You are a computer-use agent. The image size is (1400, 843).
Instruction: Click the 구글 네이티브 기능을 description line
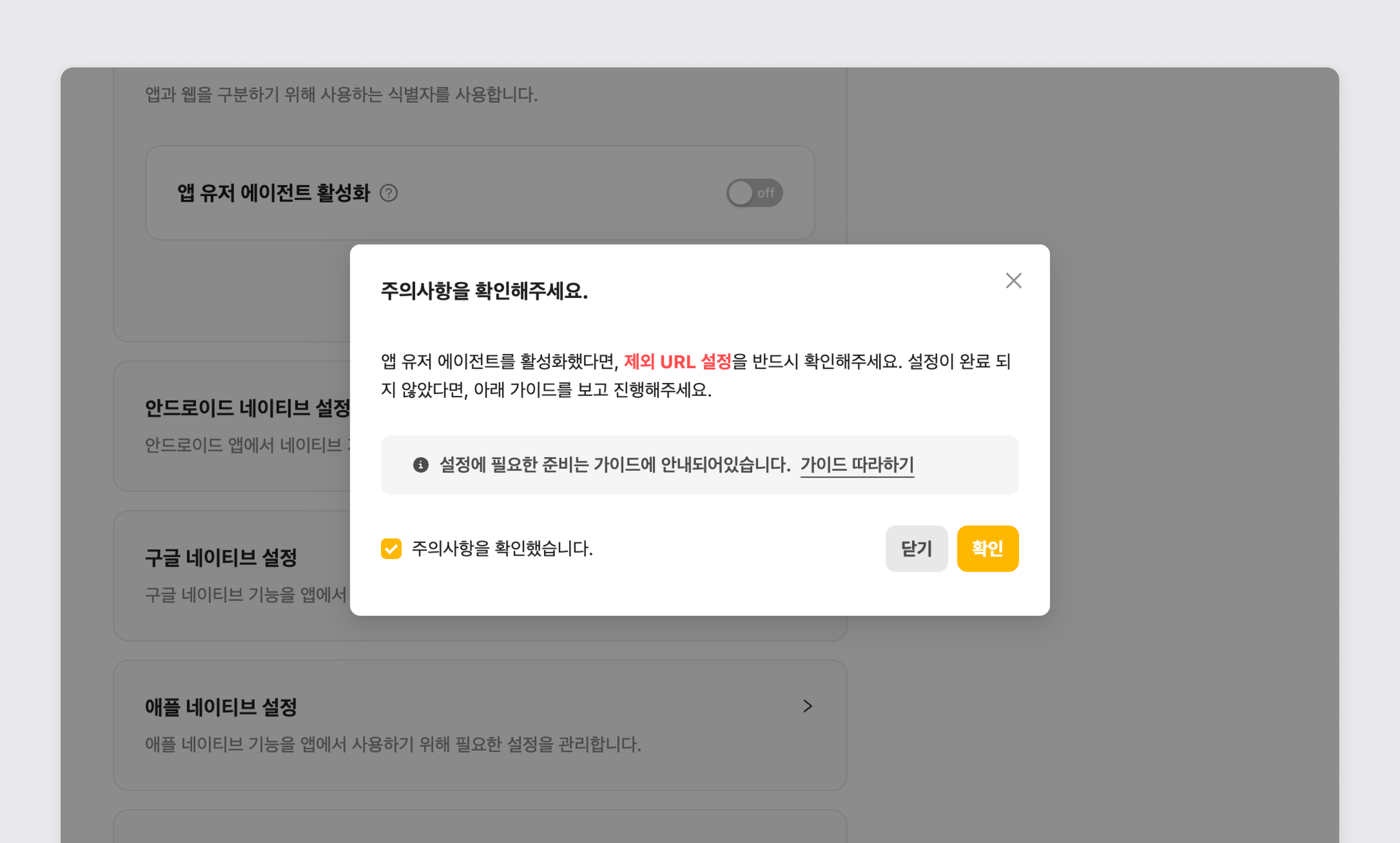[245, 595]
